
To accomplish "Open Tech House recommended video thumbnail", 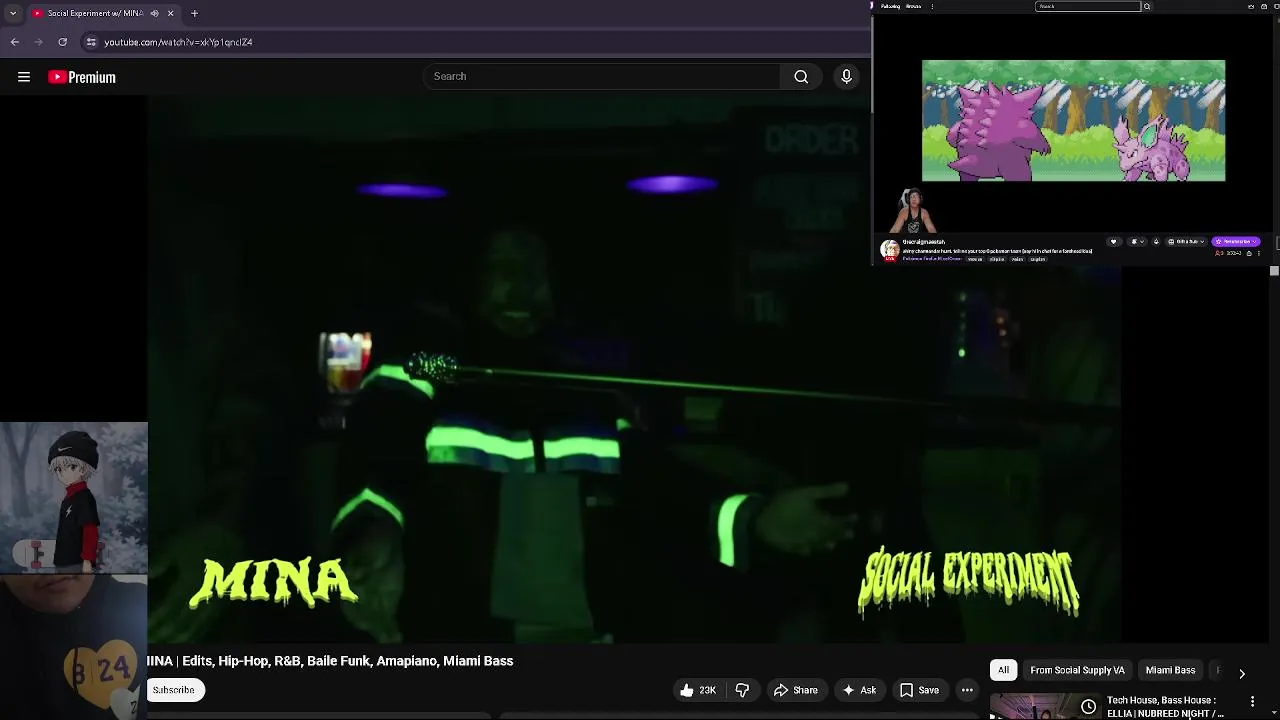I will tap(1044, 707).
